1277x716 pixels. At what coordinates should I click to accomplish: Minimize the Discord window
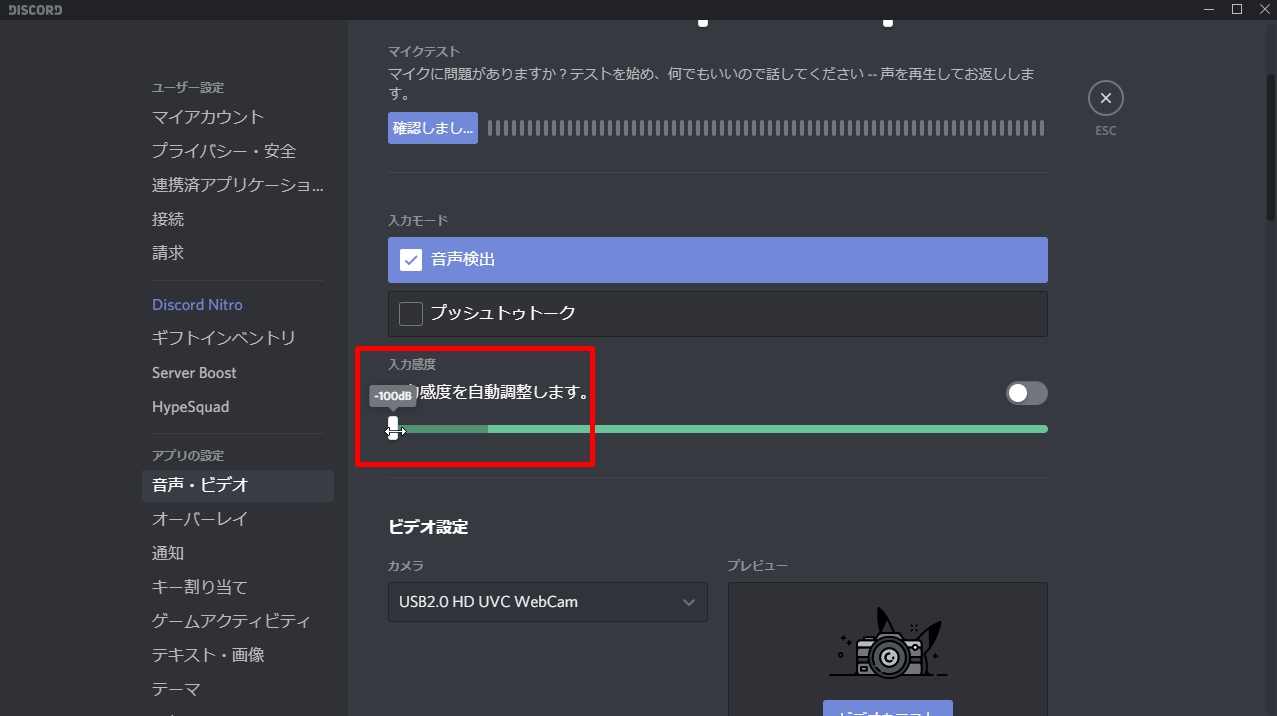1210,9
